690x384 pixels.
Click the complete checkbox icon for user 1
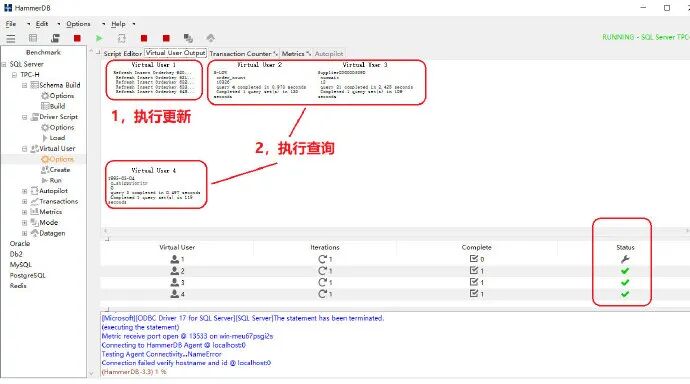[x=473, y=259]
